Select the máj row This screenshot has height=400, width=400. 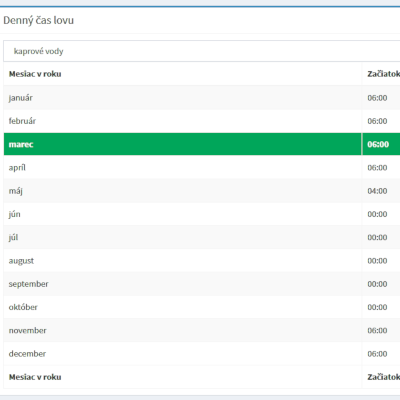coord(202,191)
